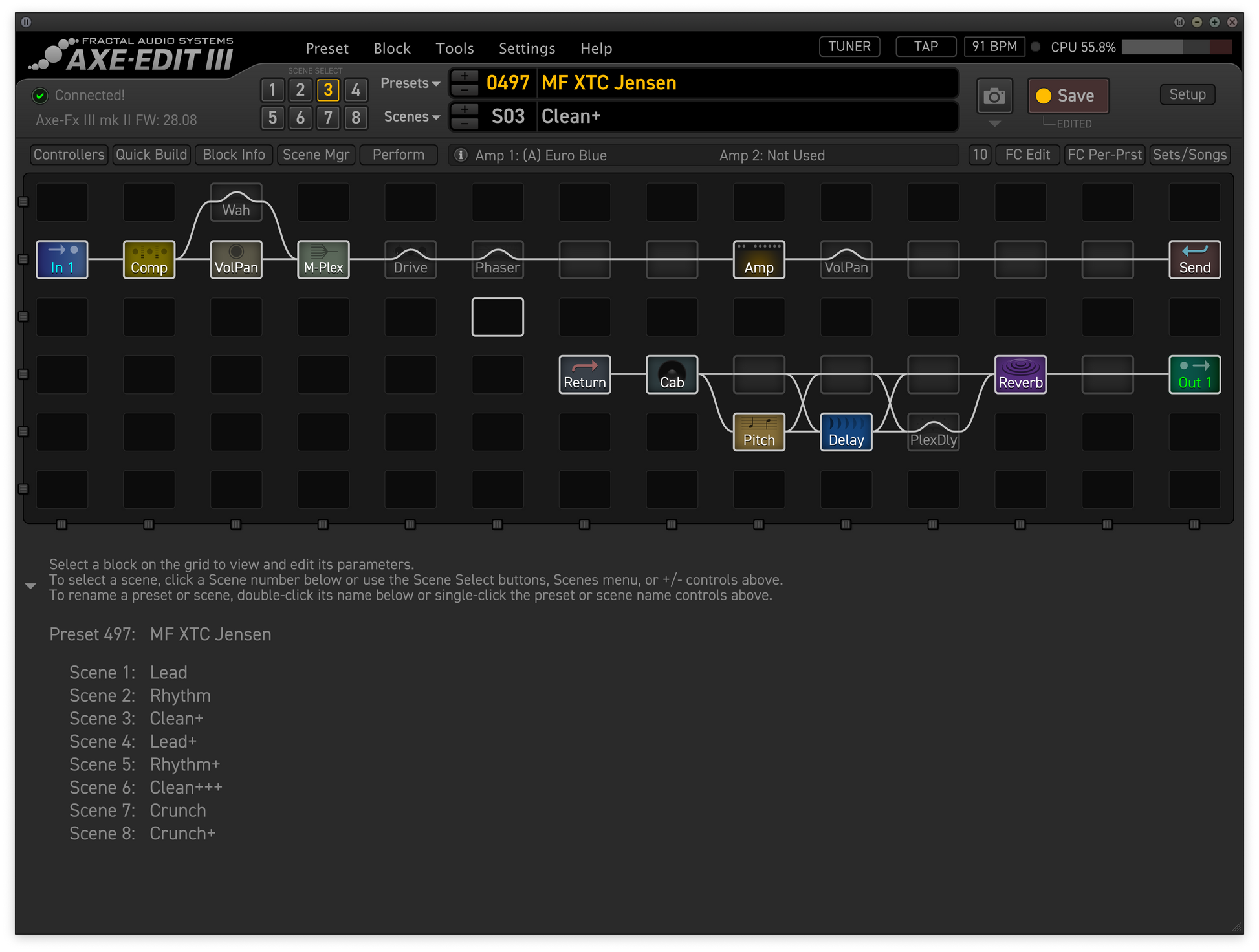The image size is (1259, 952).
Task: Switch to scene 5 button
Action: pos(272,118)
